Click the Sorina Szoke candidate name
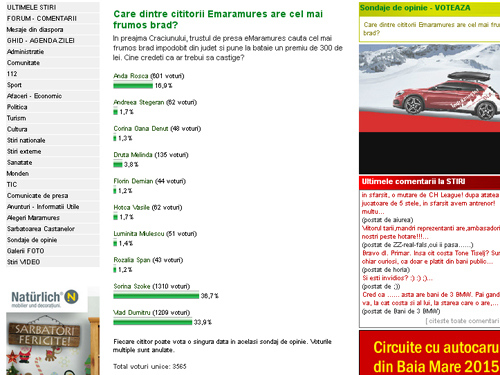 tap(132, 286)
